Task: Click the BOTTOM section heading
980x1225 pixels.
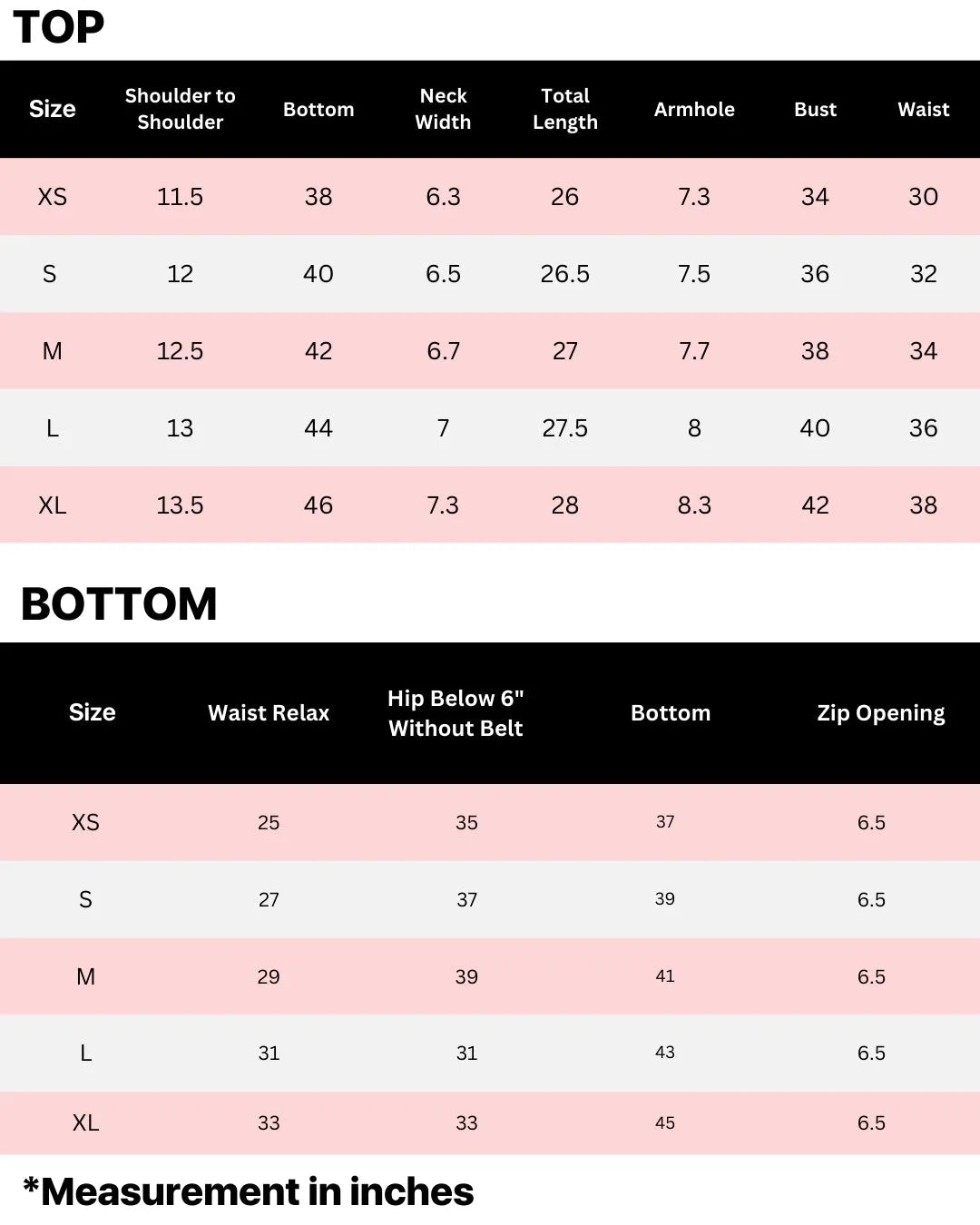Action: pos(119,604)
